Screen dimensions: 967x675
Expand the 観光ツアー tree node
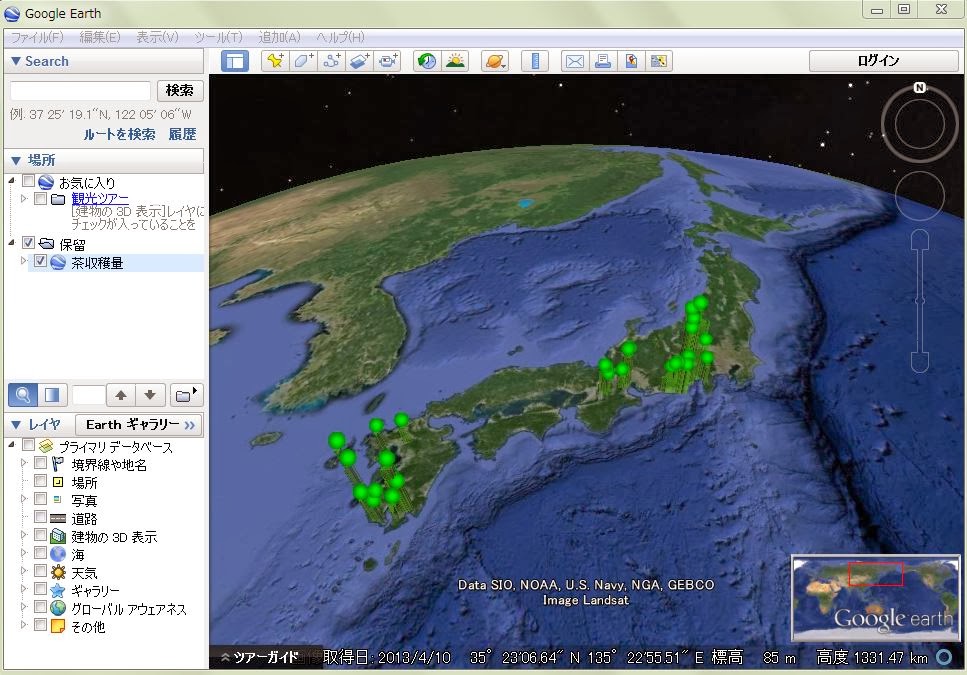pos(24,198)
